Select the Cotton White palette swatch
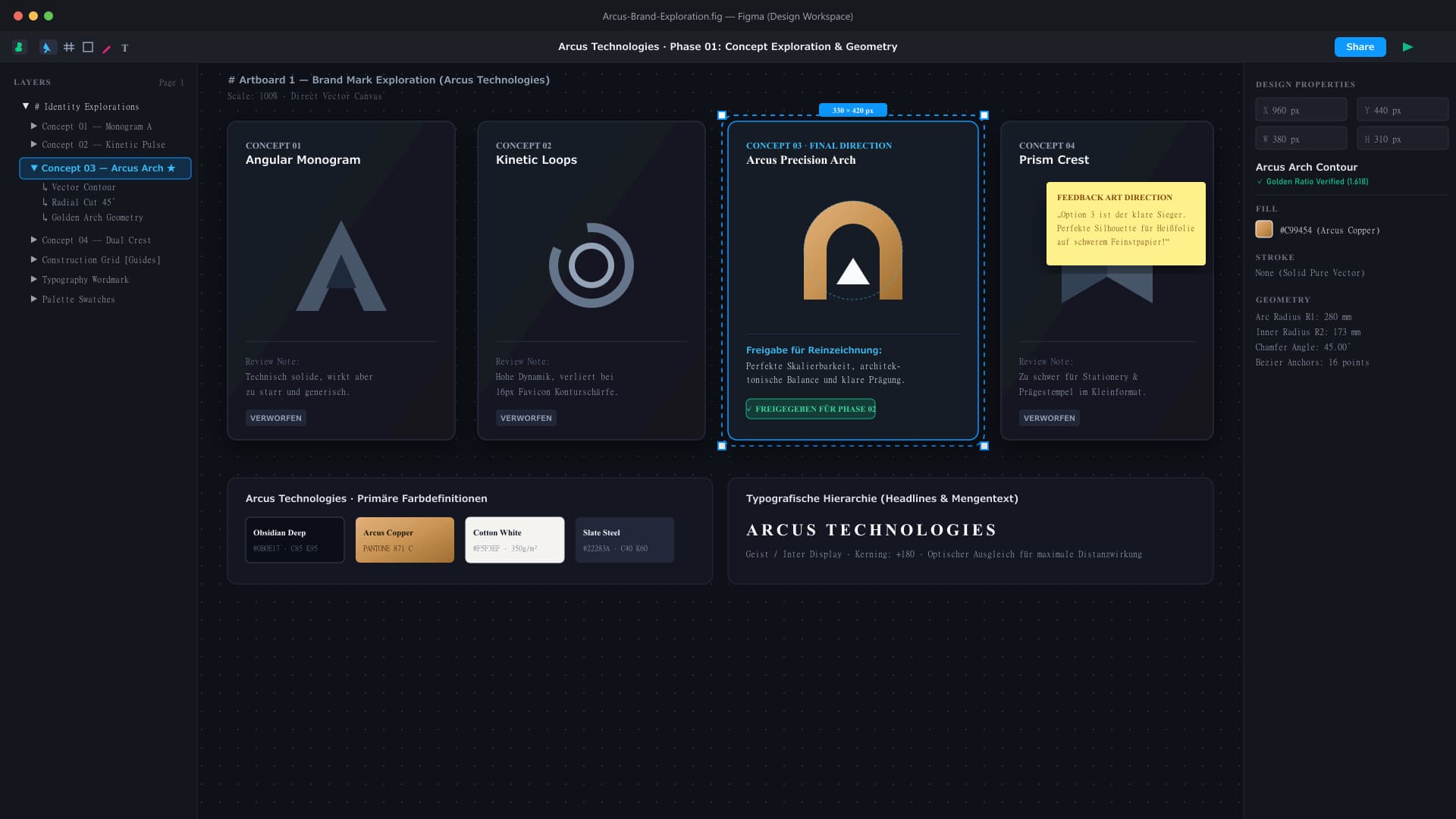The height and width of the screenshot is (819, 1456). pos(515,540)
